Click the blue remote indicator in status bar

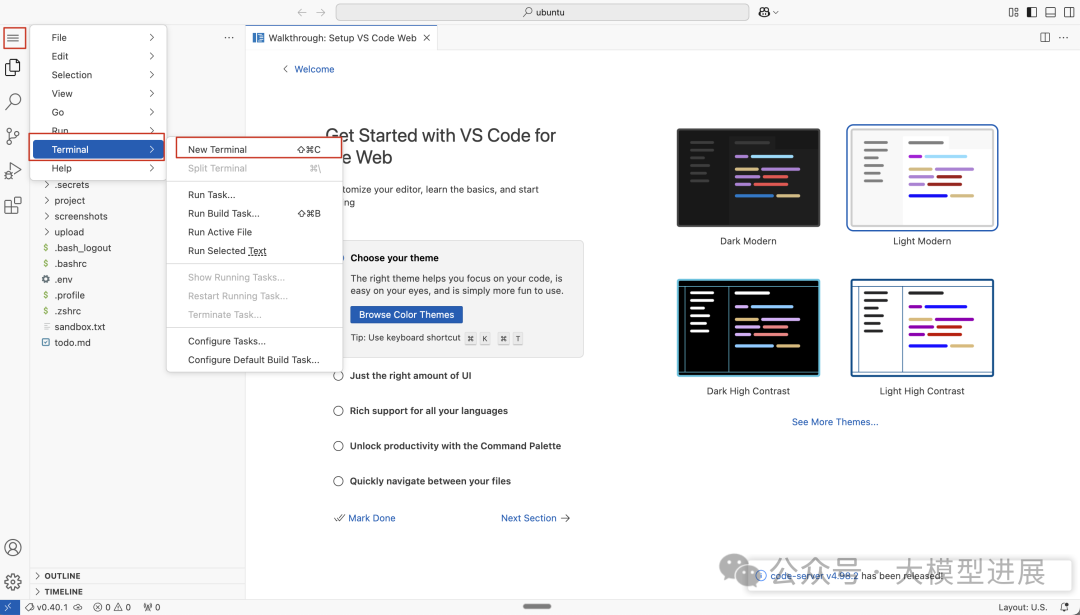(8, 607)
